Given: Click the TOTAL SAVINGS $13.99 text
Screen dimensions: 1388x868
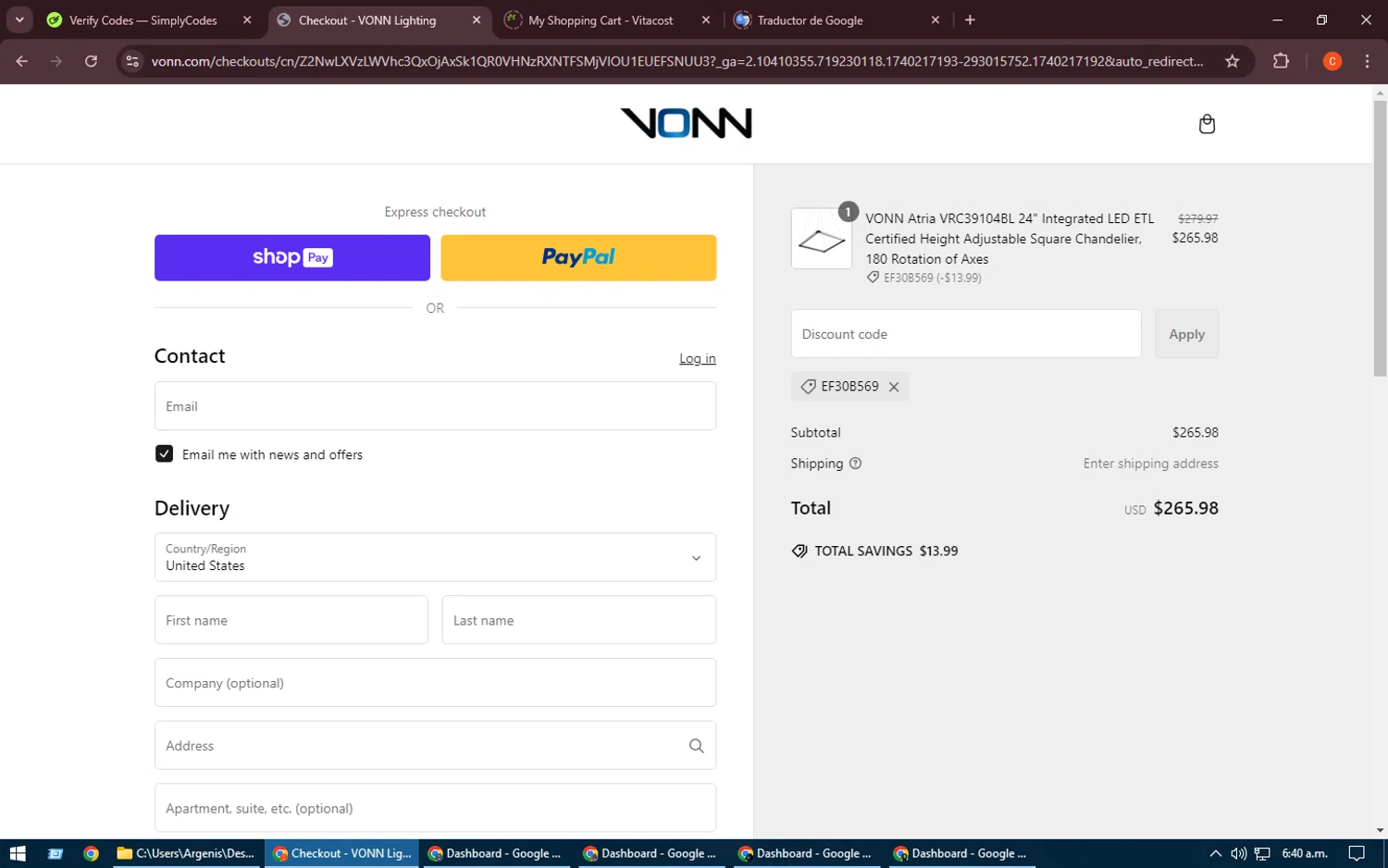Looking at the screenshot, I should point(886,551).
